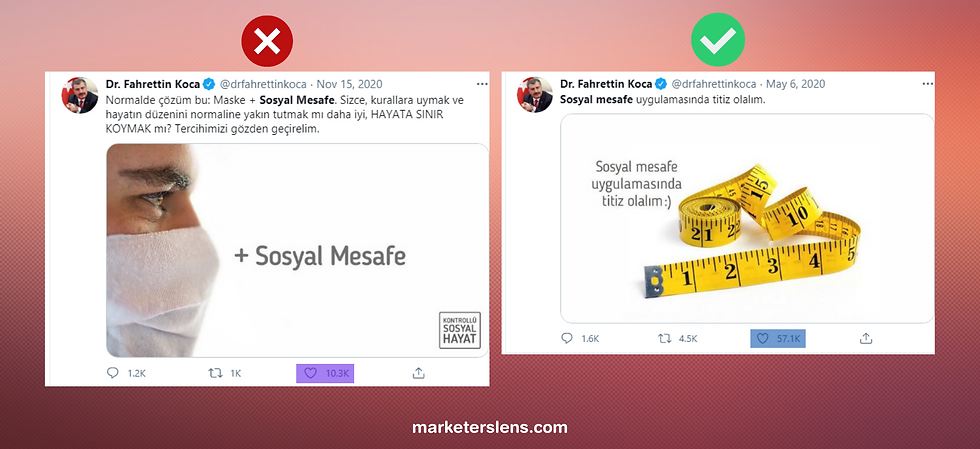This screenshot has height=449, width=980.
Task: Like the Nov 15 tweet with 10.3K likes
Action: [311, 373]
